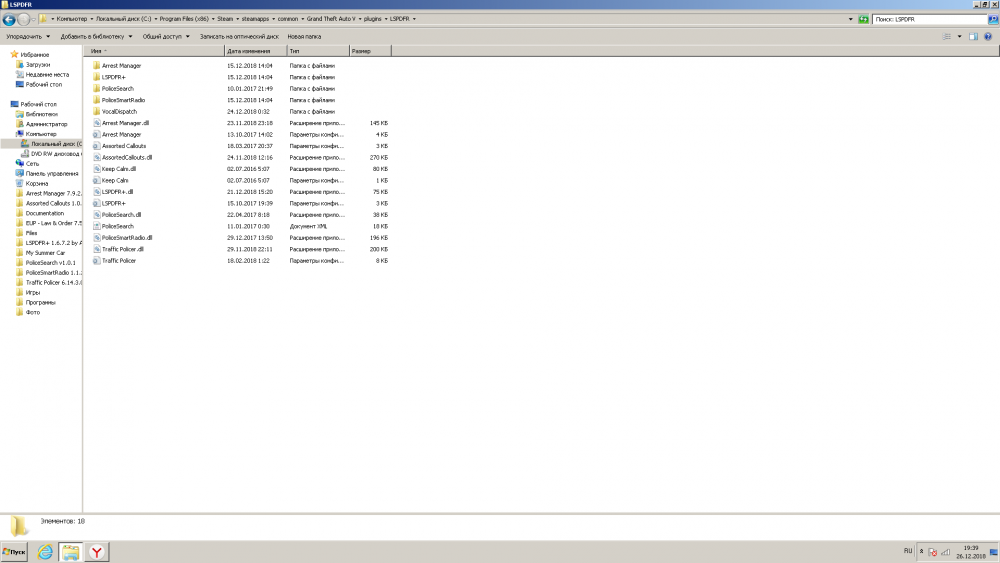
Task: Open Сеть in the navigation tree
Action: [32, 164]
